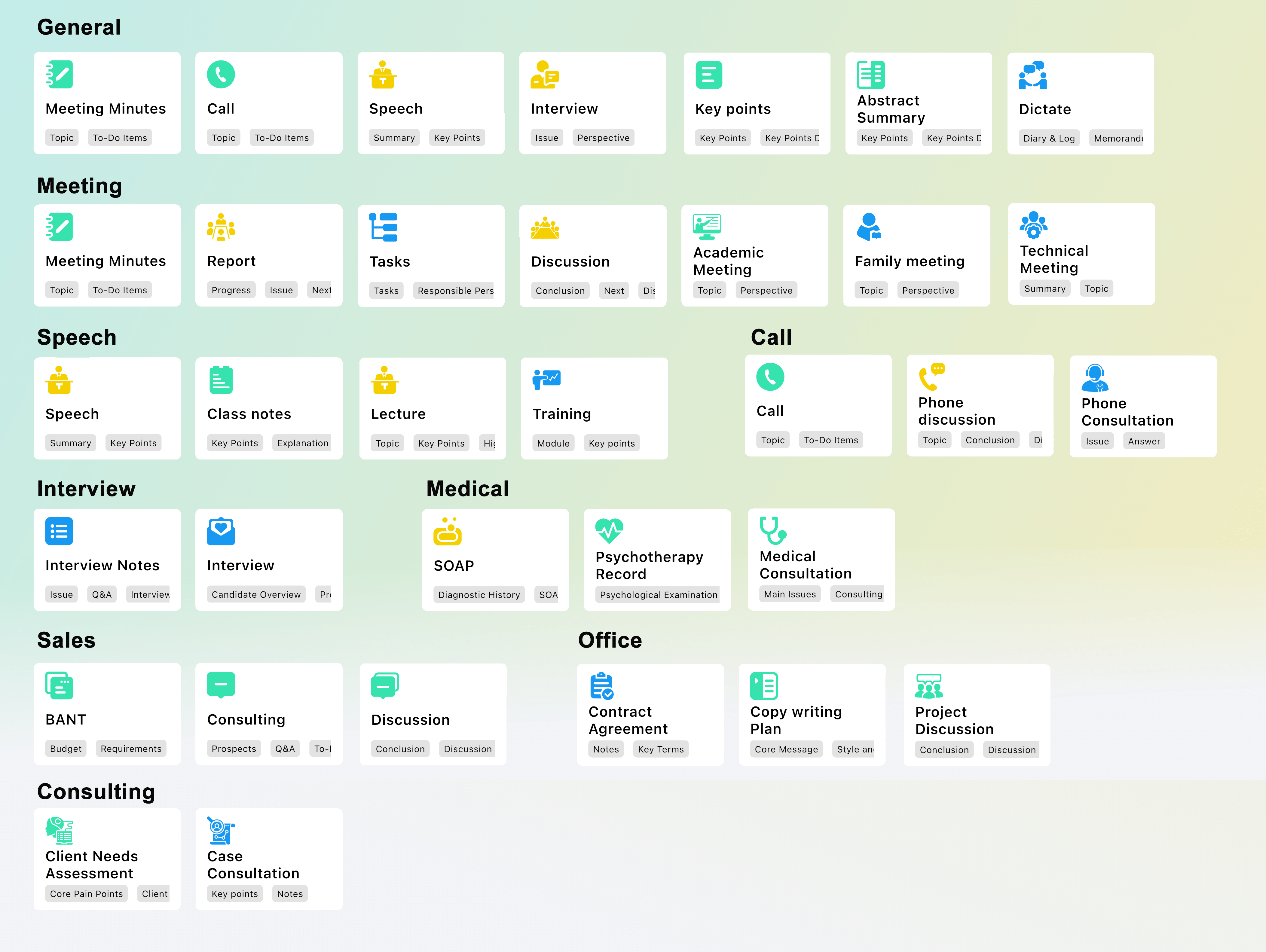The height and width of the screenshot is (952, 1266).
Task: Select the Core Pain Points tag
Action: click(x=87, y=894)
